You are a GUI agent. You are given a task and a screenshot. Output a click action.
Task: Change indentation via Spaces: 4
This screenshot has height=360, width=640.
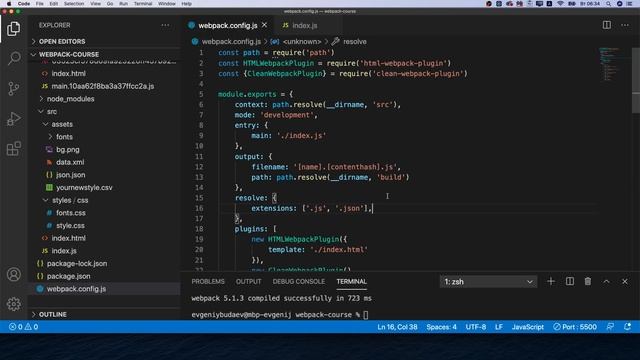pos(441,327)
